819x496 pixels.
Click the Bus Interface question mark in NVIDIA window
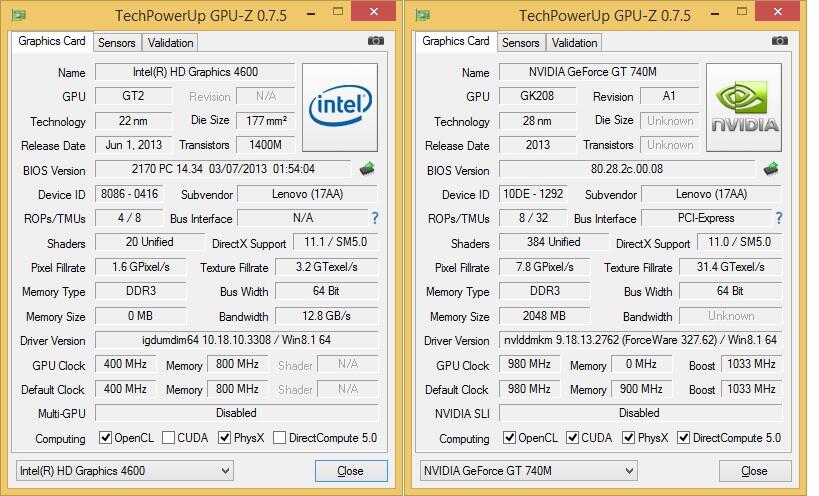point(779,218)
